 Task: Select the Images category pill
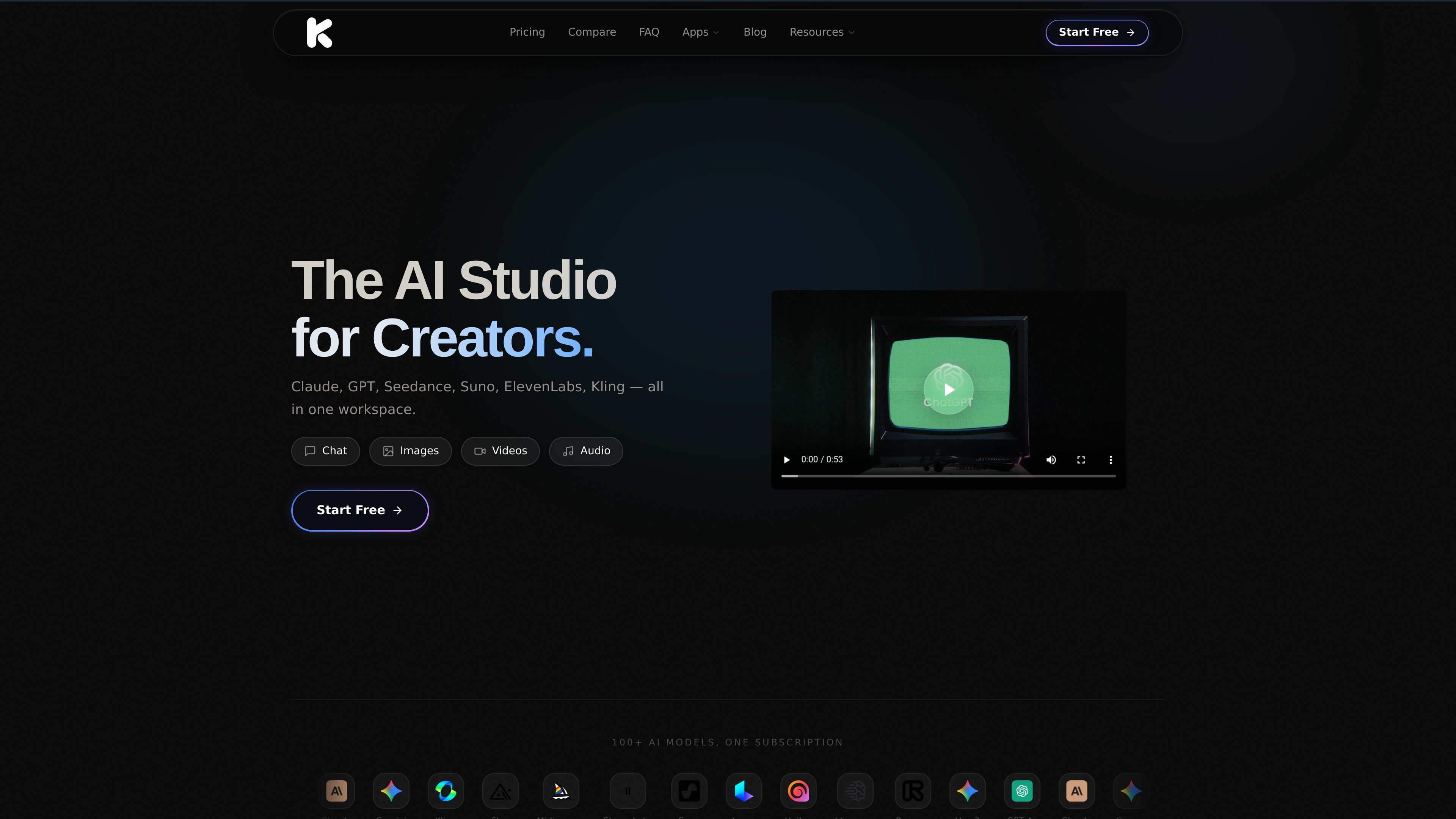tap(410, 451)
